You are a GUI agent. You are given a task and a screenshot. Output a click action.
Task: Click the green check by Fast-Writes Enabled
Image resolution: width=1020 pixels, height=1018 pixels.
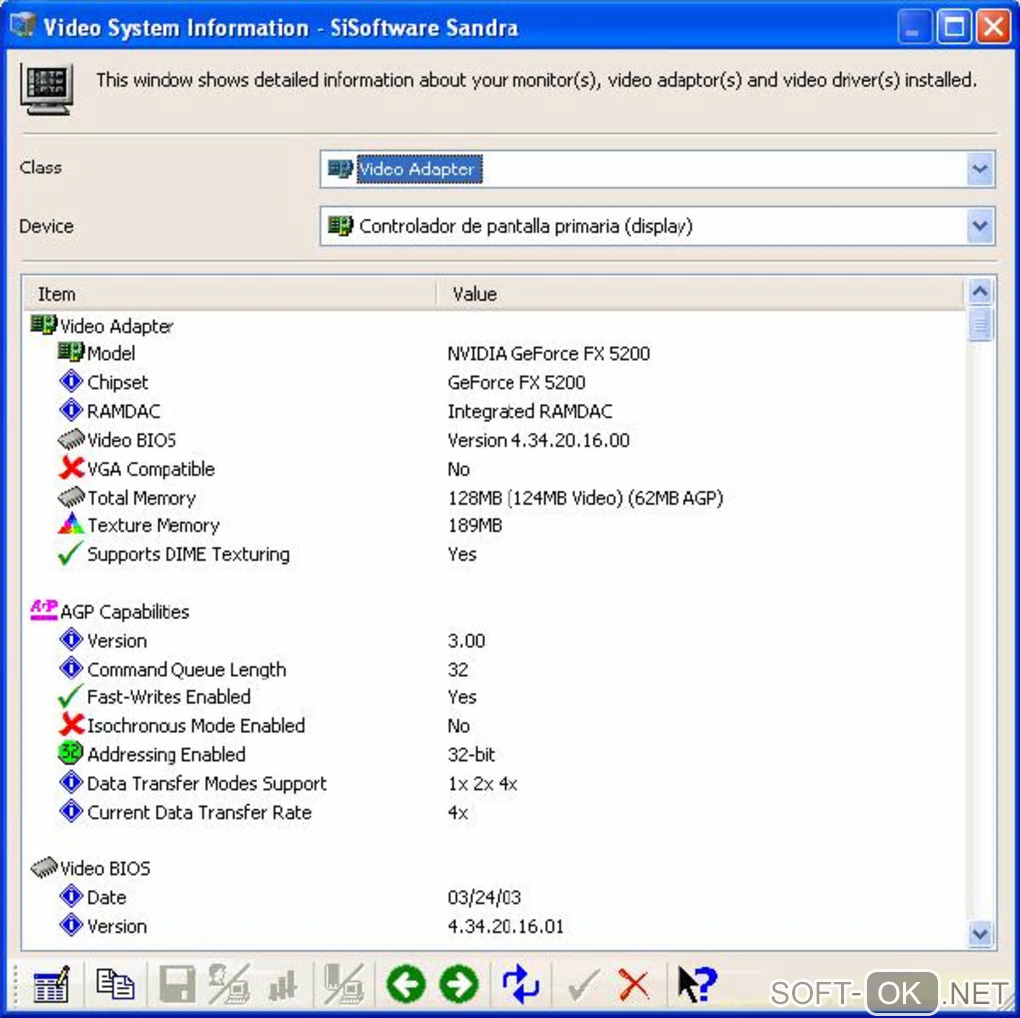click(70, 695)
